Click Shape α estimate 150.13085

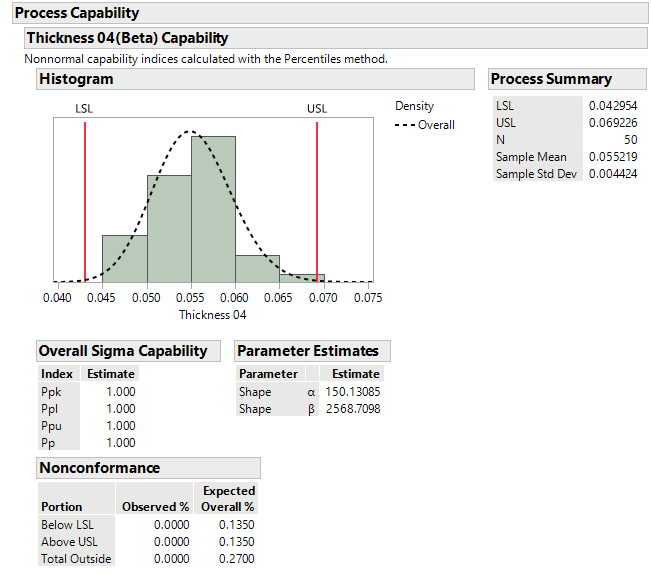(353, 392)
